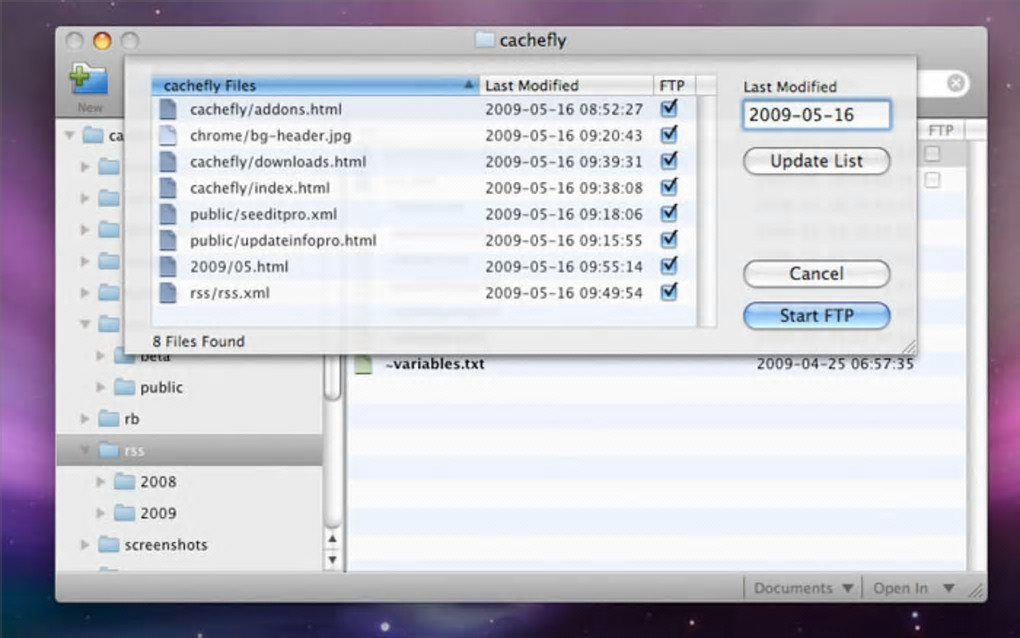Expand the screenshots folder
The width and height of the screenshot is (1020, 638).
point(85,544)
